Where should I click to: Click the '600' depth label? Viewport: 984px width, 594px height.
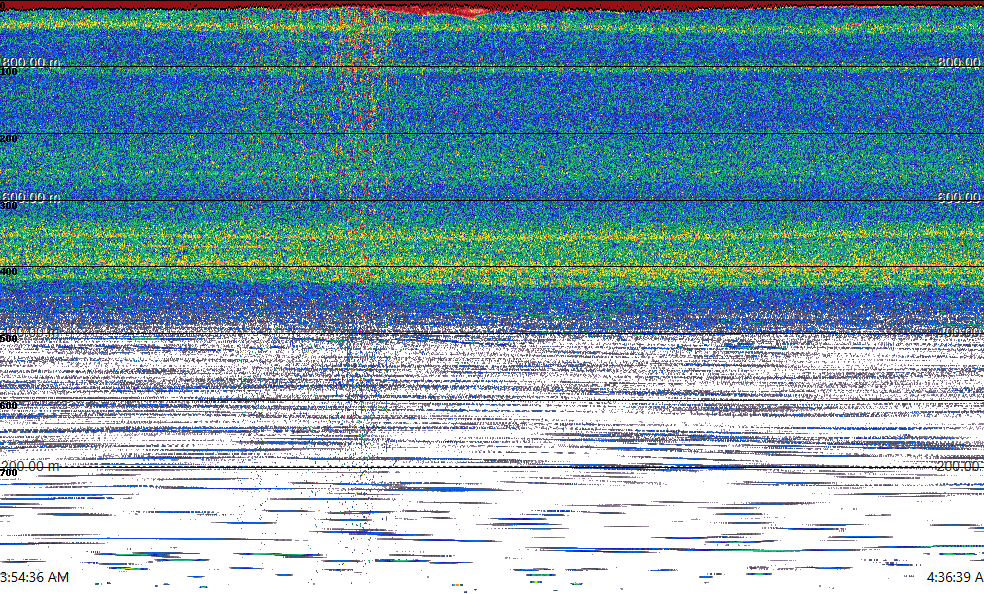[x=9, y=406]
